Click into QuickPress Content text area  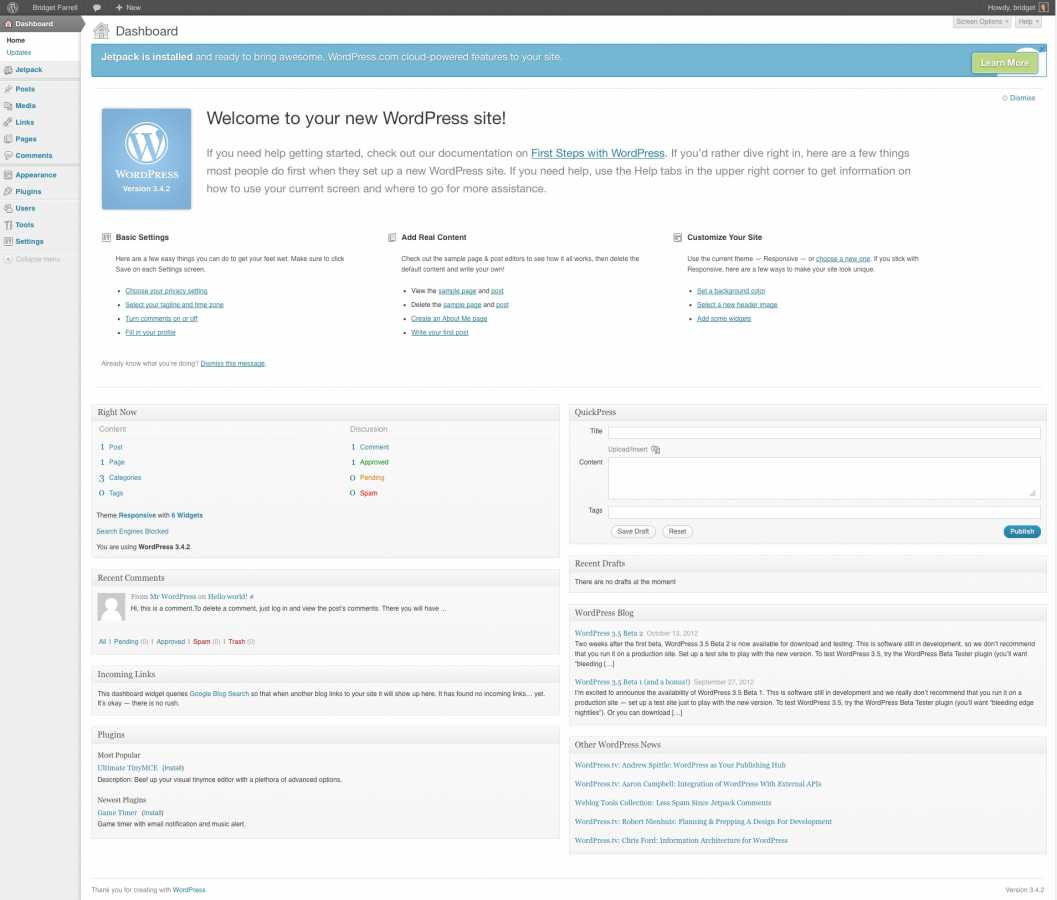coord(824,478)
